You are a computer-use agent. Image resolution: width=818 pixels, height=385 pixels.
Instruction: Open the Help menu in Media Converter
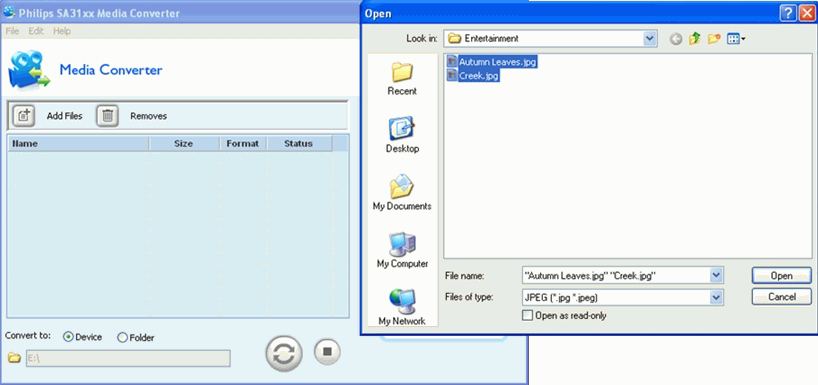point(62,31)
